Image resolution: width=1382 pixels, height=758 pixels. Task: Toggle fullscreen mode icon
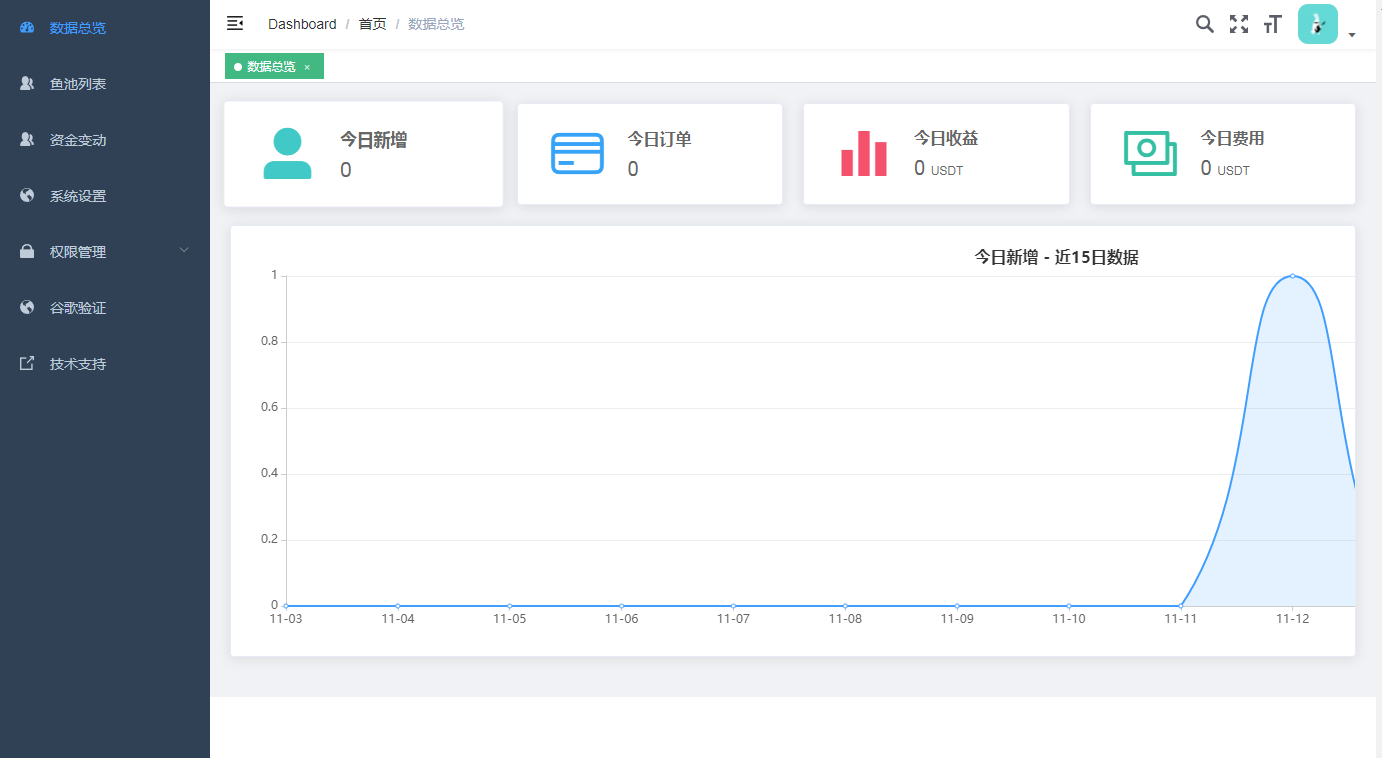[1239, 24]
